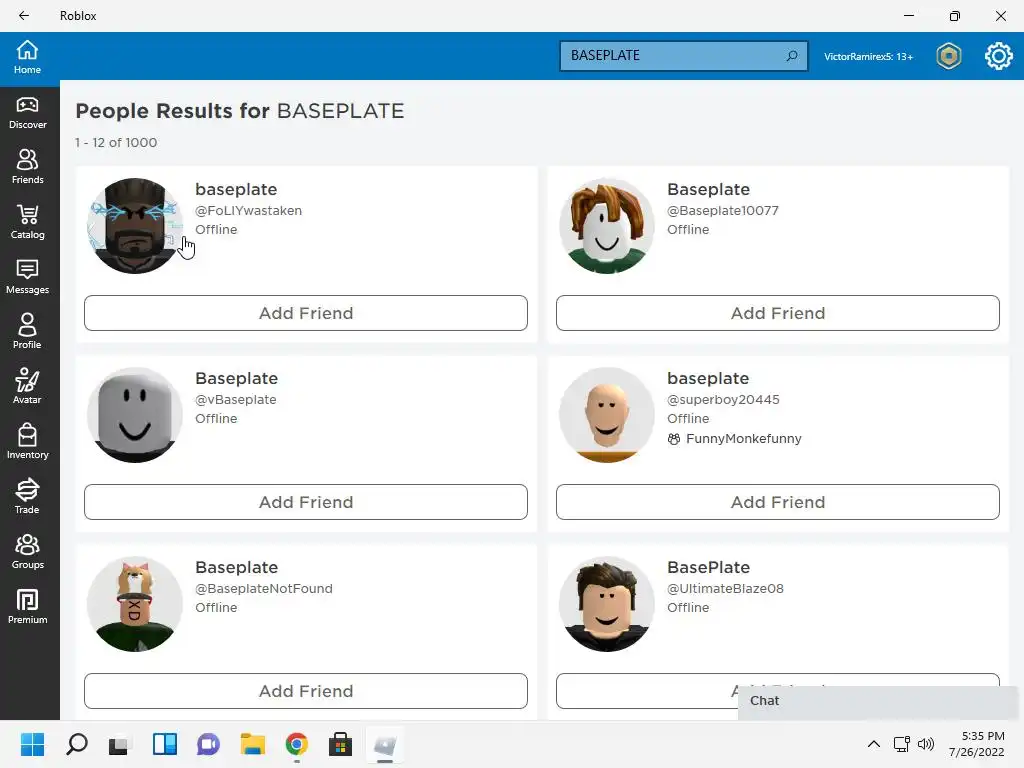Viewport: 1024px width, 768px height.
Task: Open the @BaseplateNotFound username link
Action: pos(264,588)
